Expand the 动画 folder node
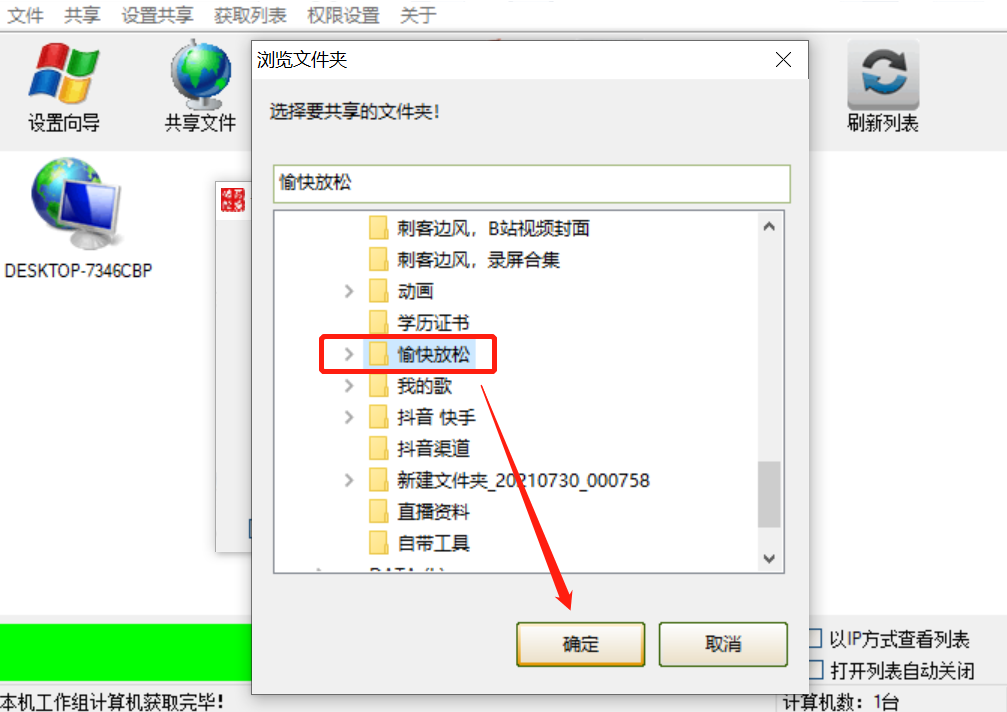The height and width of the screenshot is (712, 1007). (349, 291)
